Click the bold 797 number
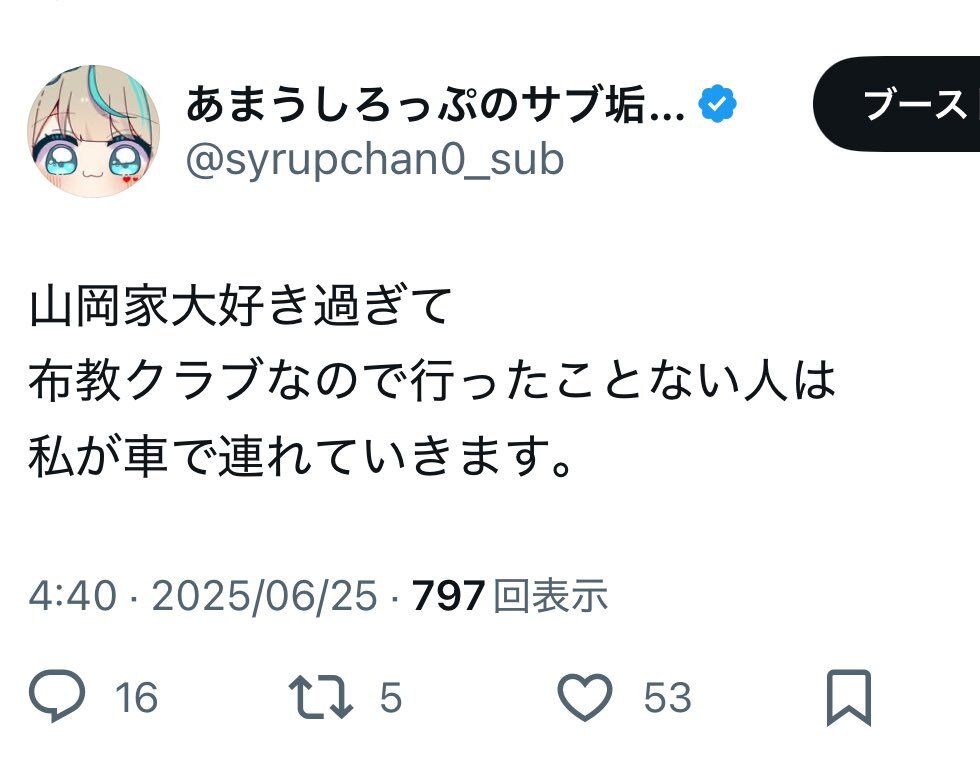The image size is (980, 762). (448, 596)
